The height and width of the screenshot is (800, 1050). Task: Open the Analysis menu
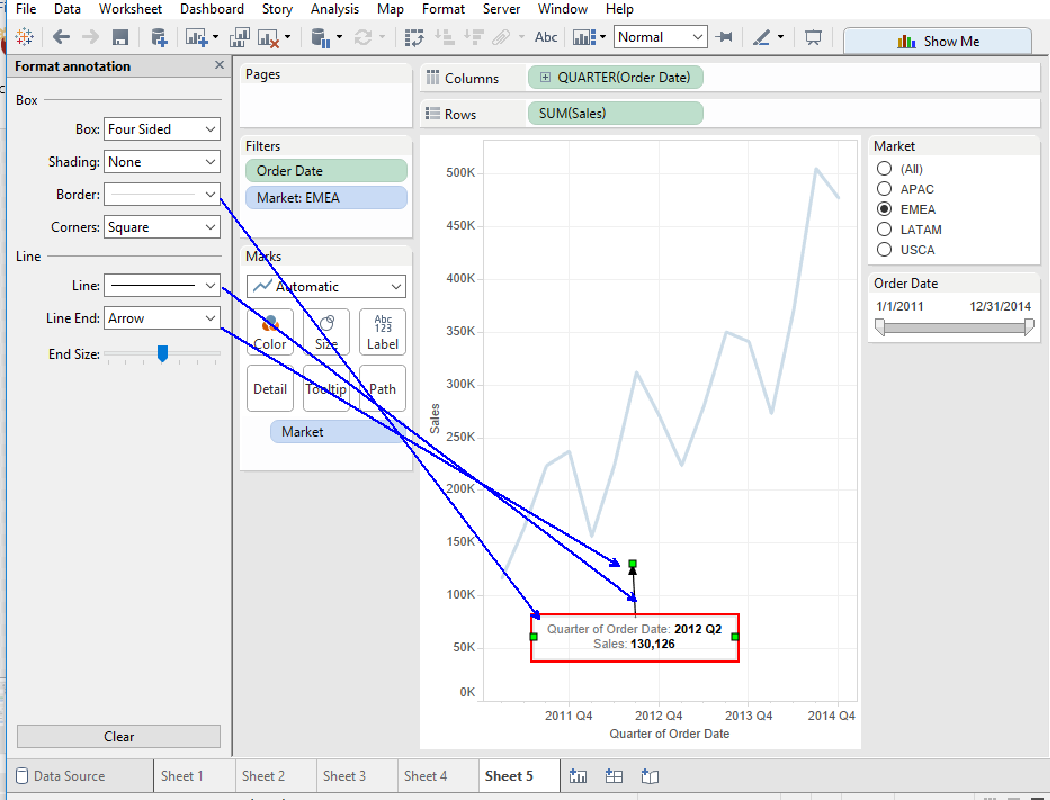(334, 9)
